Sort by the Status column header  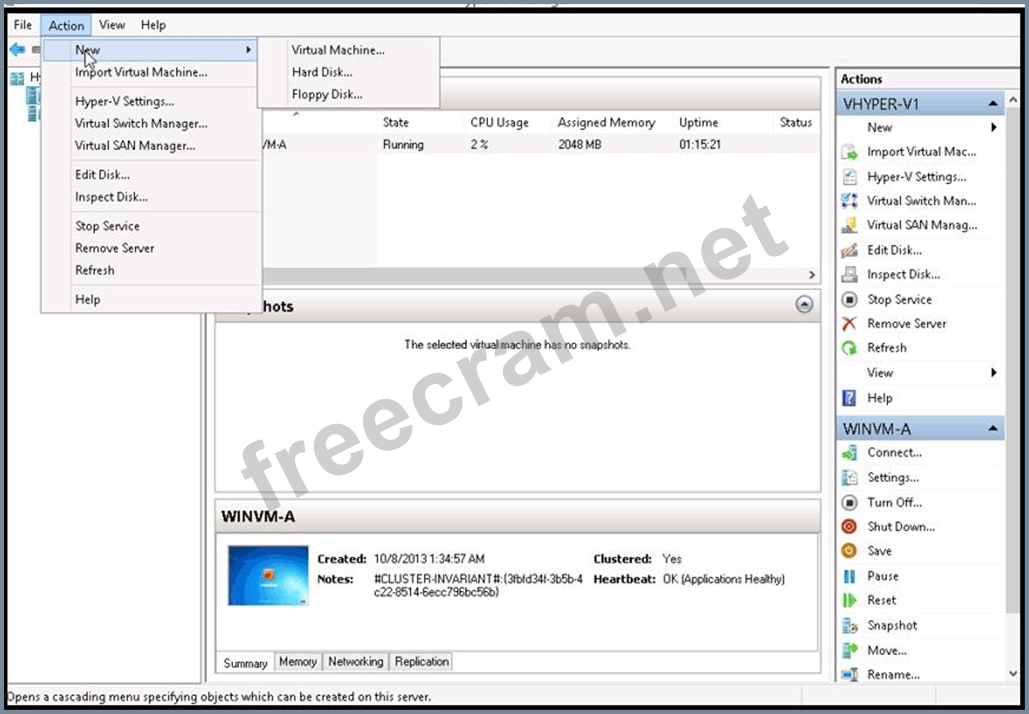click(x=796, y=123)
